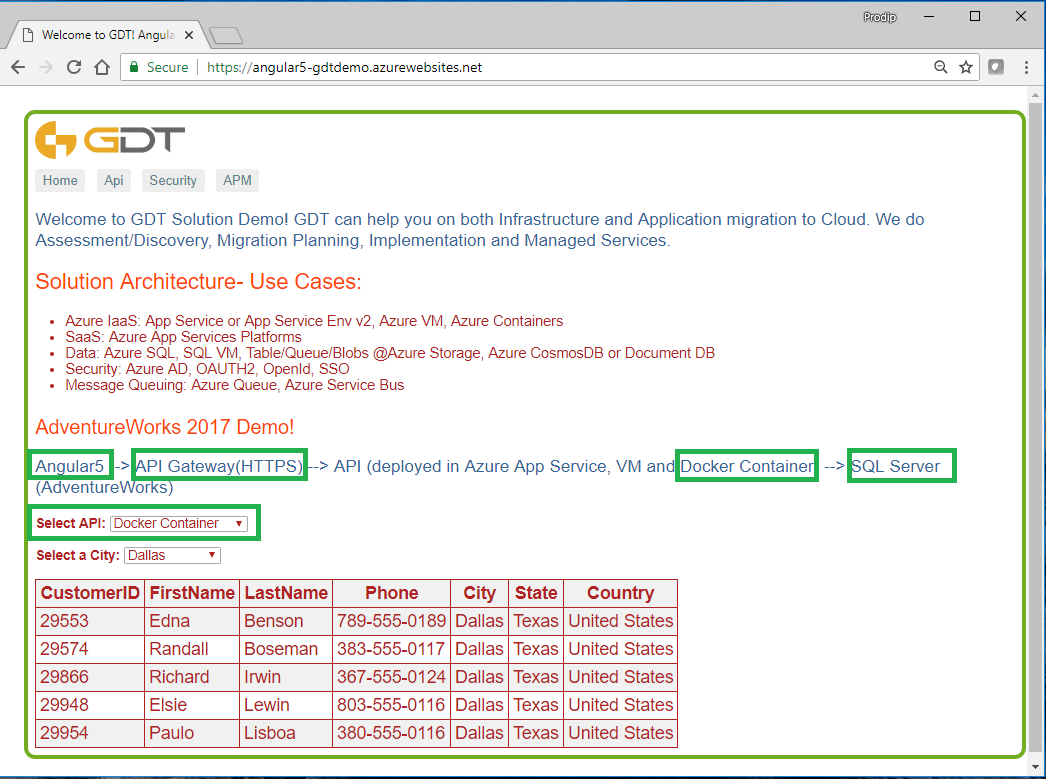Click phone number 383-555-0117

[391, 649]
